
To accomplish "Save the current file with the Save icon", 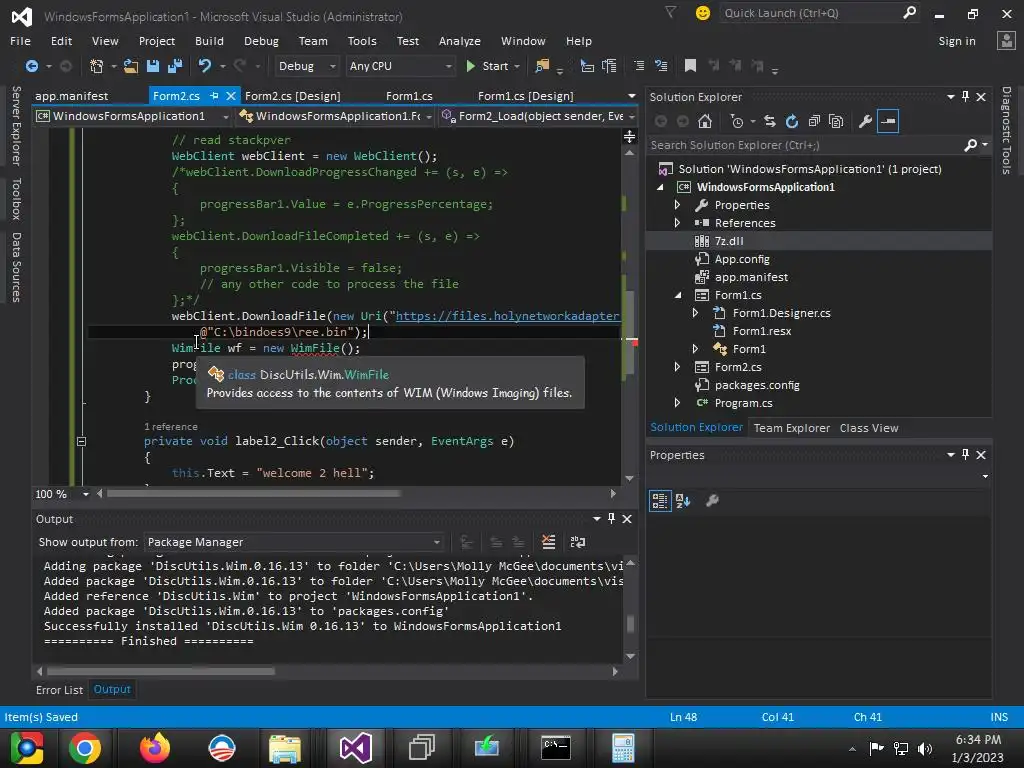I will [153, 66].
